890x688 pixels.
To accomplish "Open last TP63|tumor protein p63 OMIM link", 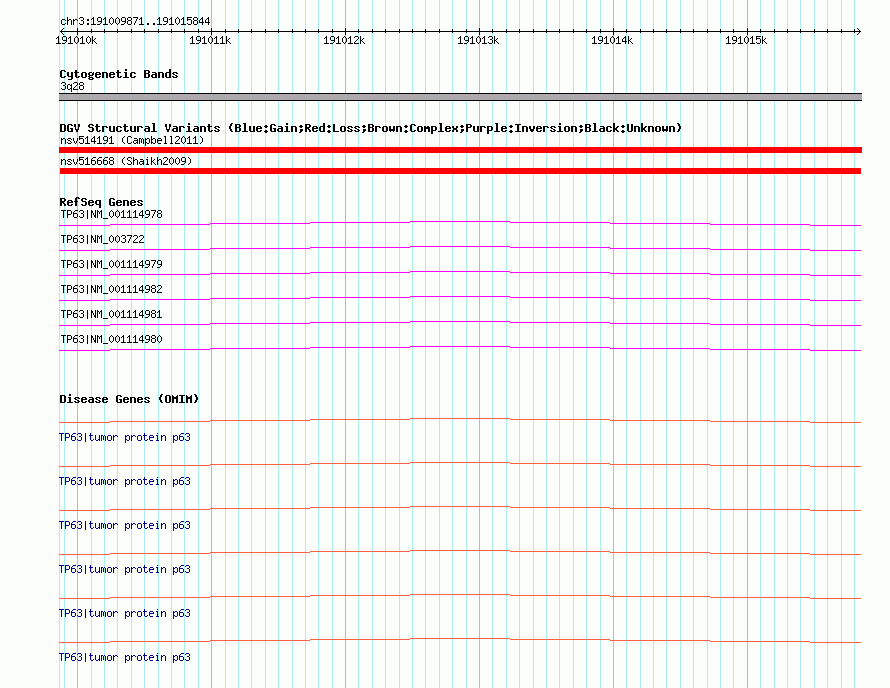I will 125,657.
